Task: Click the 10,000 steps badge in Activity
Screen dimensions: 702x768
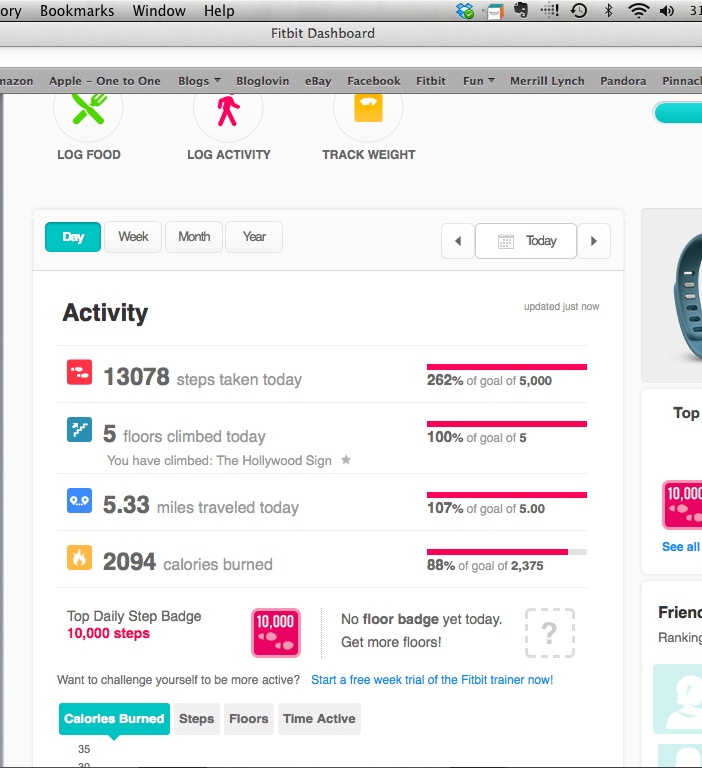Action: click(276, 632)
